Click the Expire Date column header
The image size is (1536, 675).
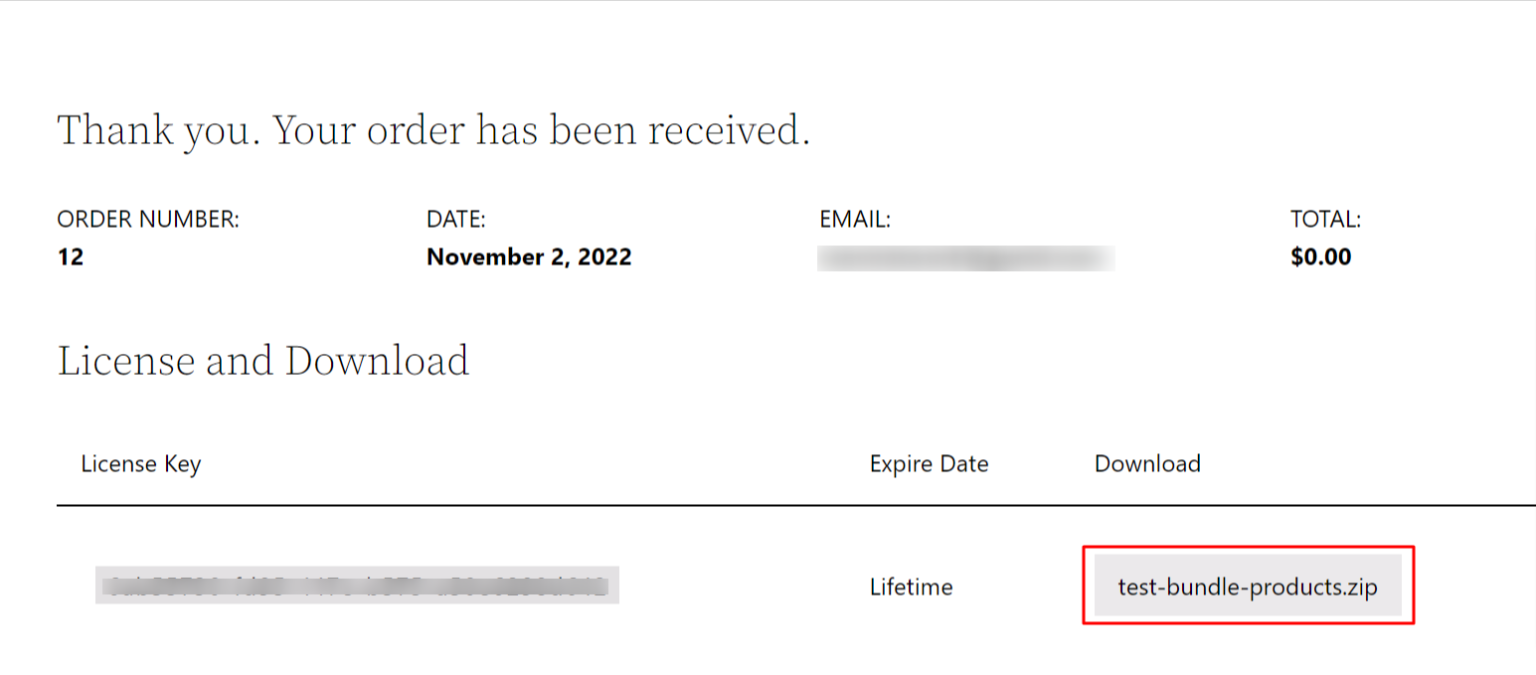(x=929, y=464)
